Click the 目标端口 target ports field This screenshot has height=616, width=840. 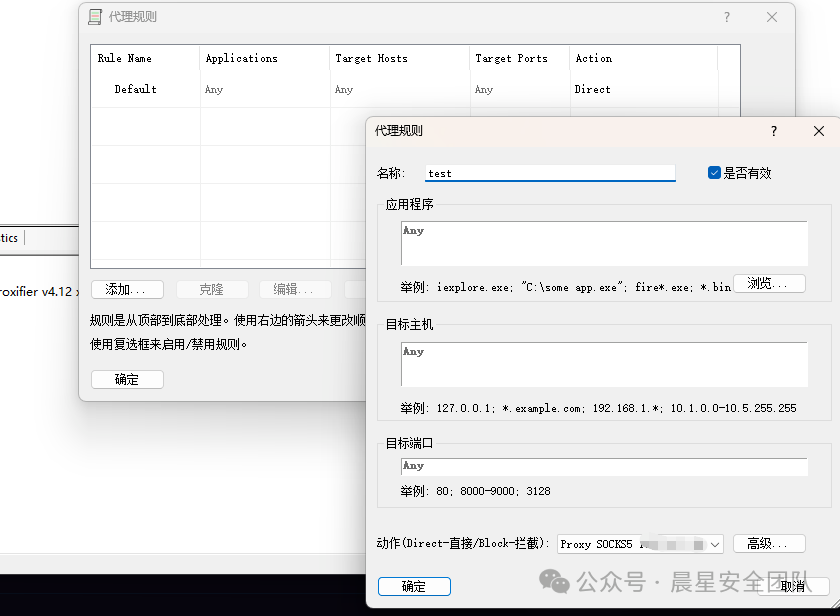point(604,467)
